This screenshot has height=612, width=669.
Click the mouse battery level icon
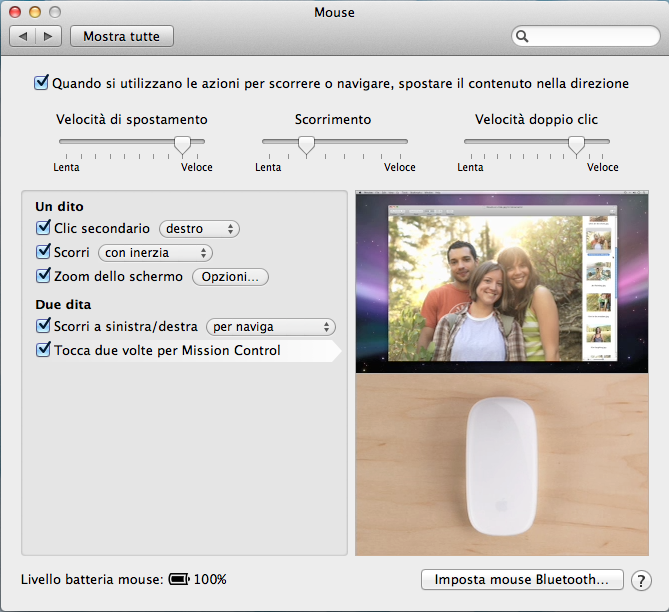point(179,579)
